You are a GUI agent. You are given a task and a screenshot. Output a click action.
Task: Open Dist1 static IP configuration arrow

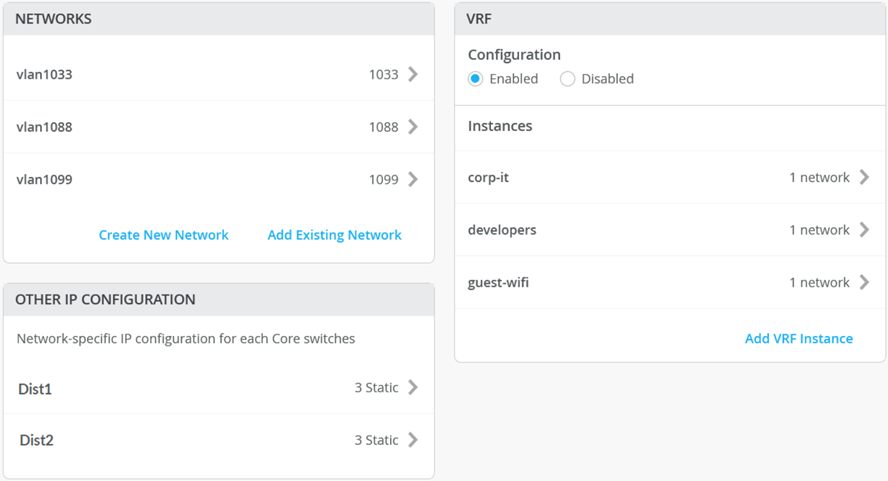click(413, 388)
